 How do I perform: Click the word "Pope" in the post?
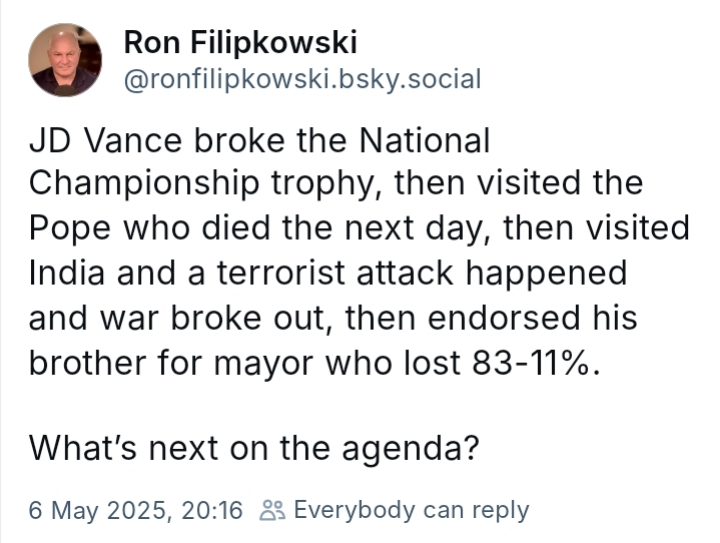70,228
